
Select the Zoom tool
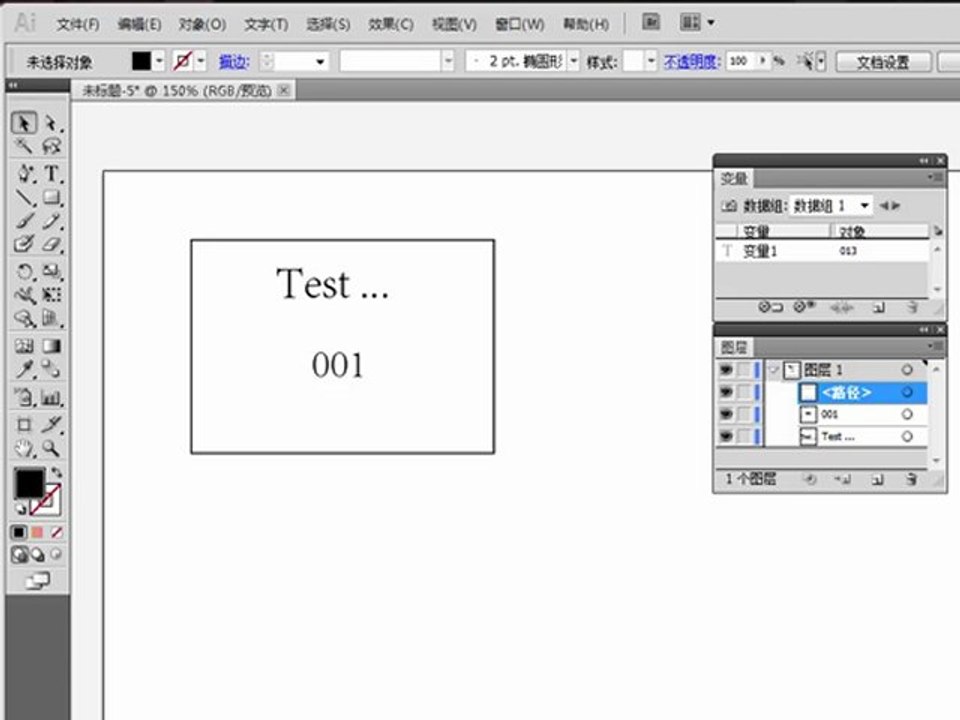click(52, 449)
